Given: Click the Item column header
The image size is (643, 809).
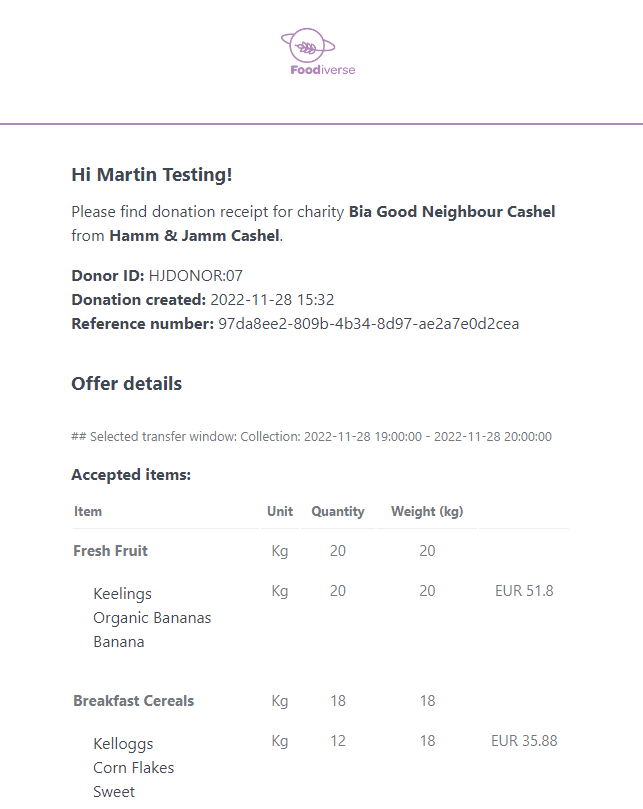Looking at the screenshot, I should point(88,512).
